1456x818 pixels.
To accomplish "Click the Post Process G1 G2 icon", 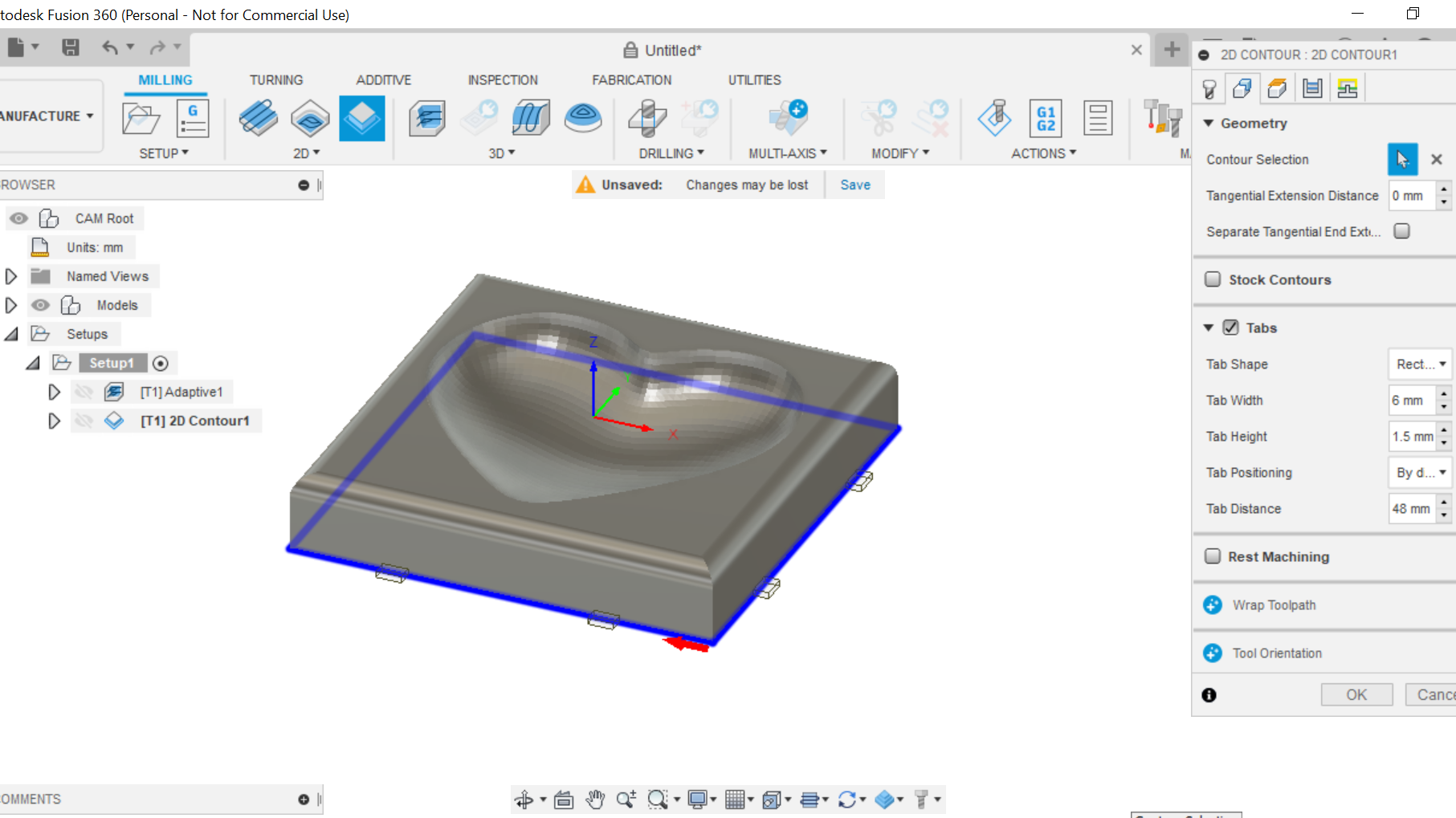I will (1046, 119).
